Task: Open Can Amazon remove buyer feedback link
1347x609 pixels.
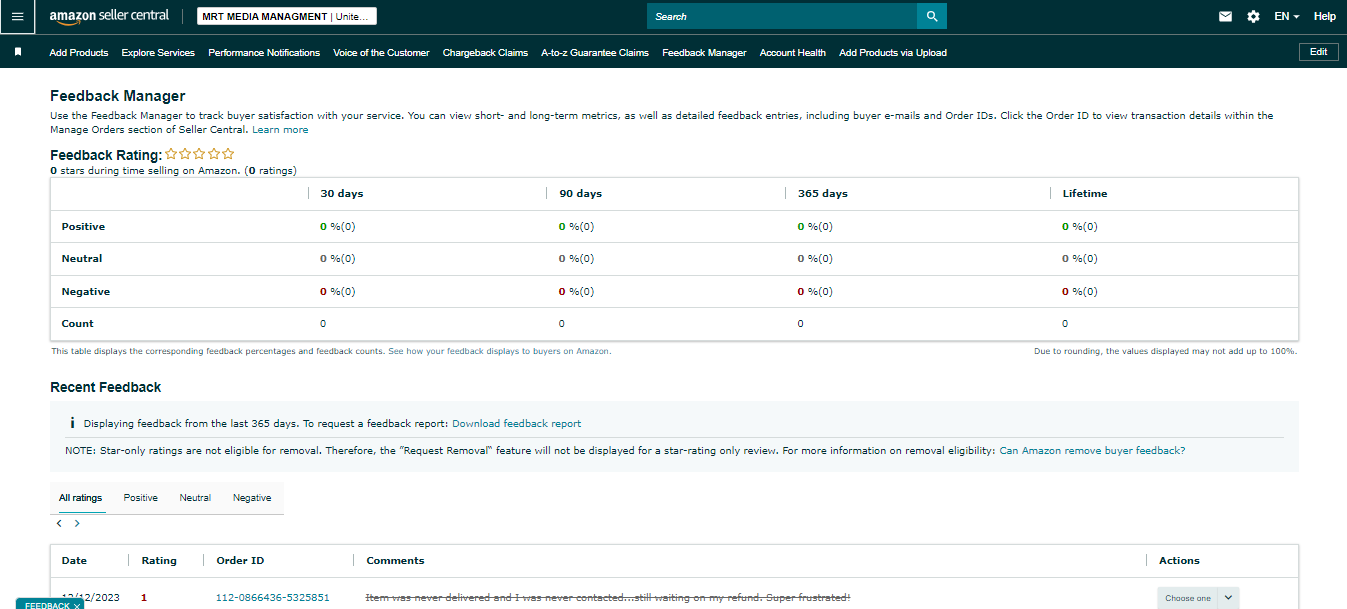Action: click(x=1092, y=451)
